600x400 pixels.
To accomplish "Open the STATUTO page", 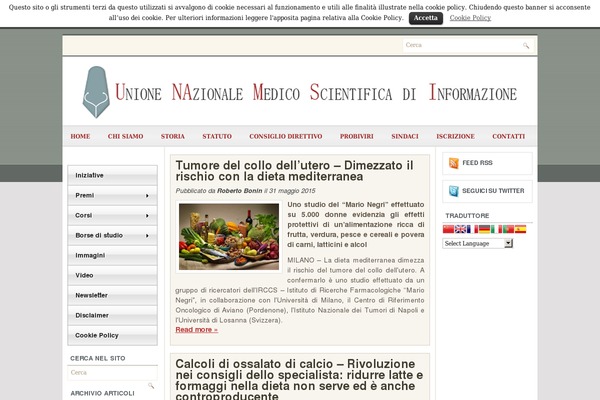I will click(217, 136).
